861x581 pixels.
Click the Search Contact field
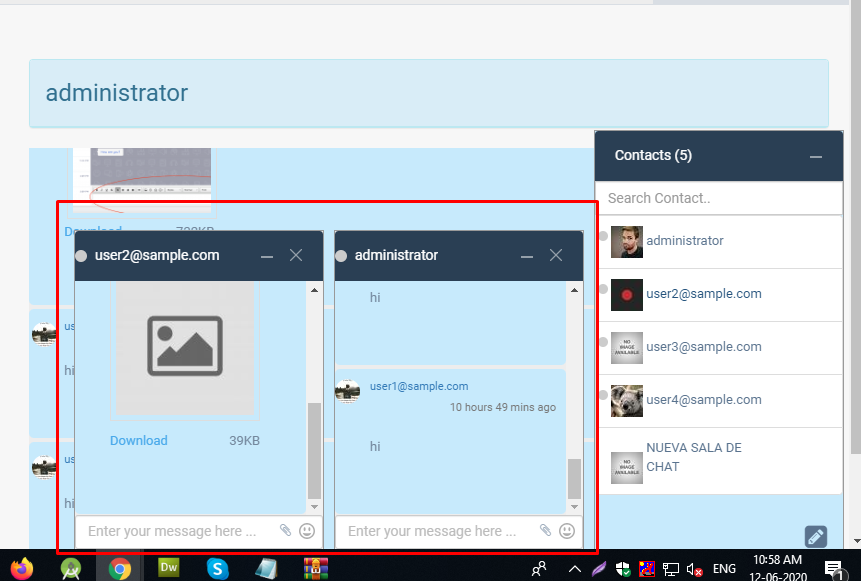[x=718, y=198]
